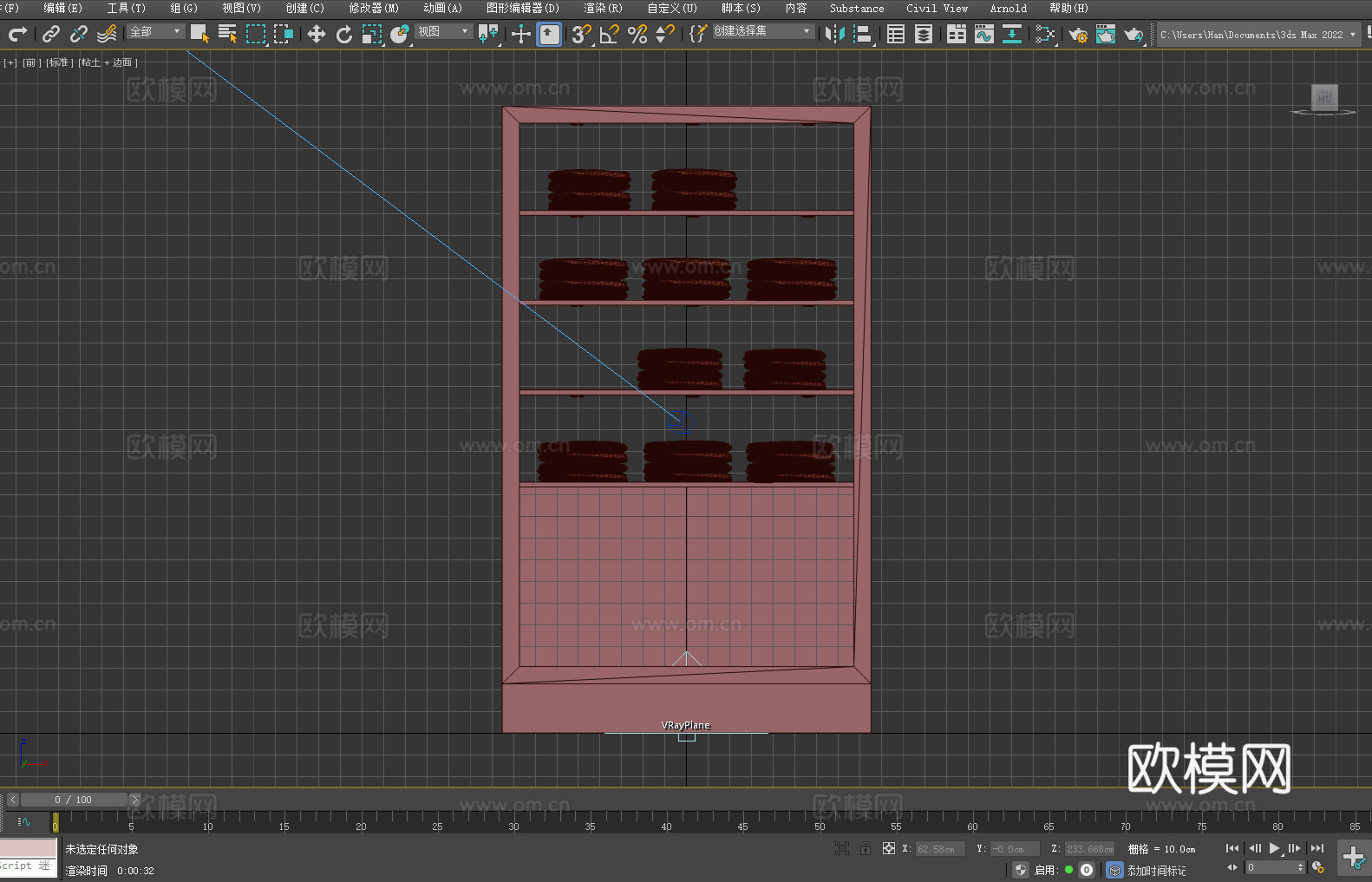Toggle the ribbon display
Image resolution: width=1372 pixels, height=882 pixels.
[x=957, y=34]
